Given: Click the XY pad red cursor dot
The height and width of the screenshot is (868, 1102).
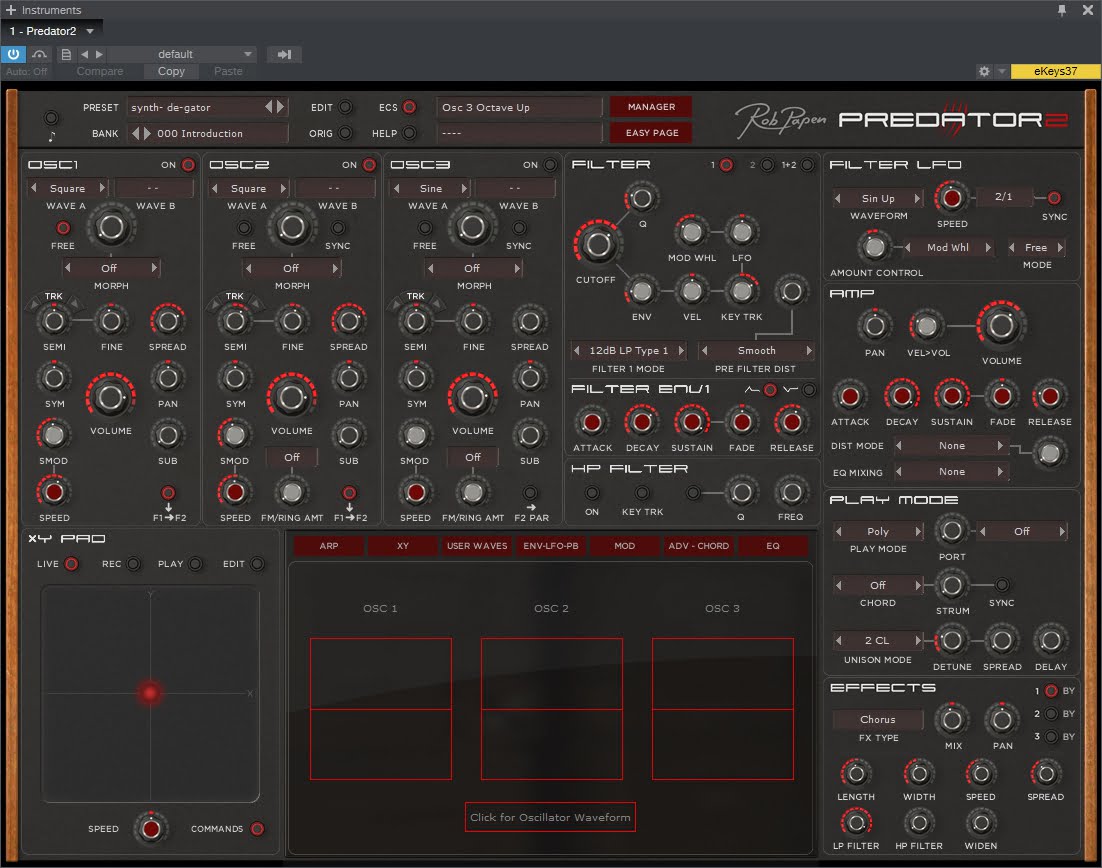Looking at the screenshot, I should 150,692.
